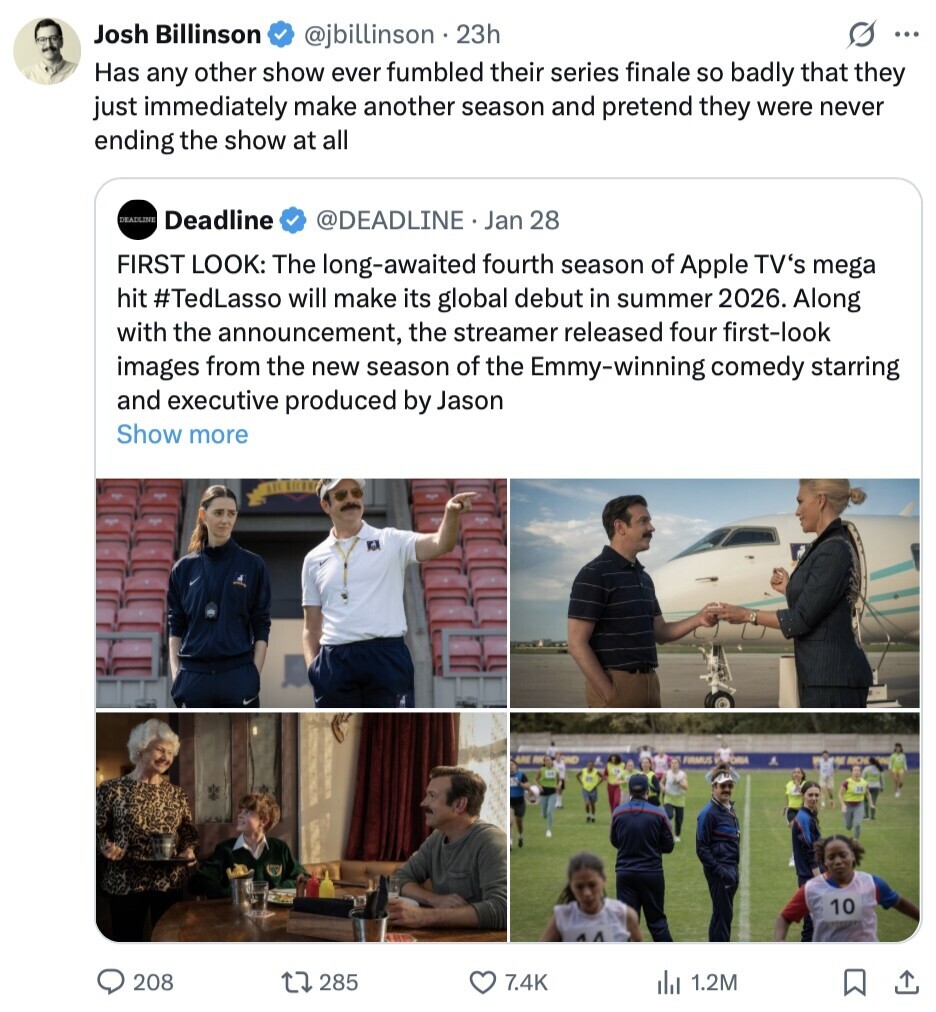Tap the share upload icon
The image size is (936, 1012).
coord(906,982)
